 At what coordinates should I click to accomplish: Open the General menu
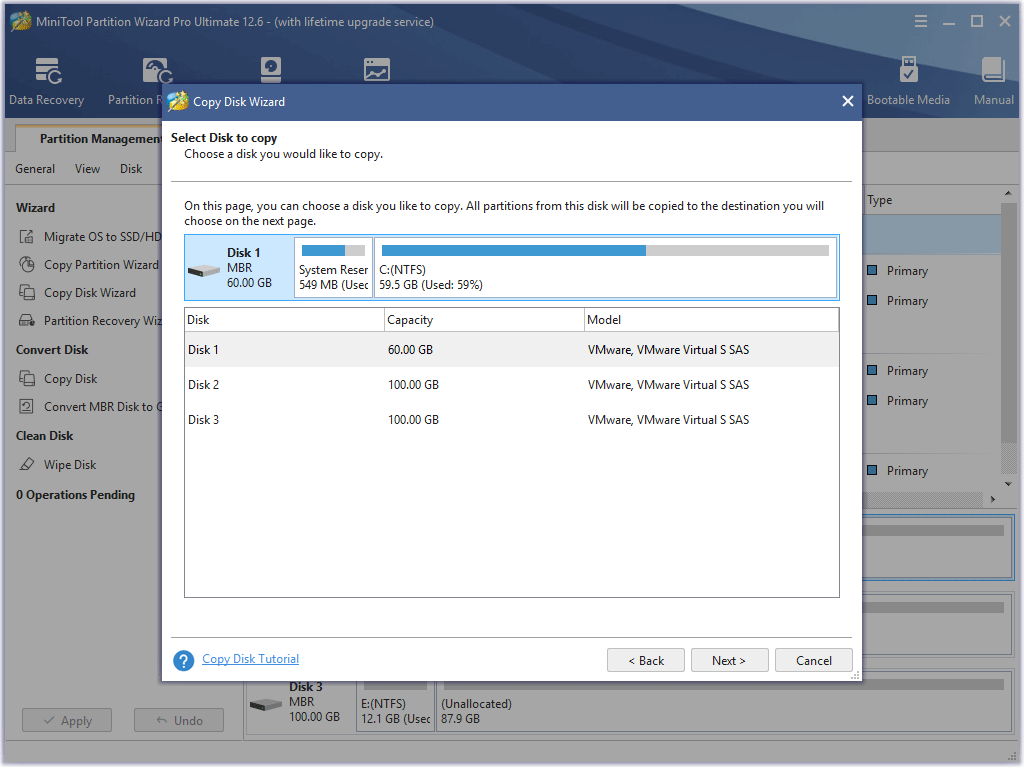click(35, 169)
